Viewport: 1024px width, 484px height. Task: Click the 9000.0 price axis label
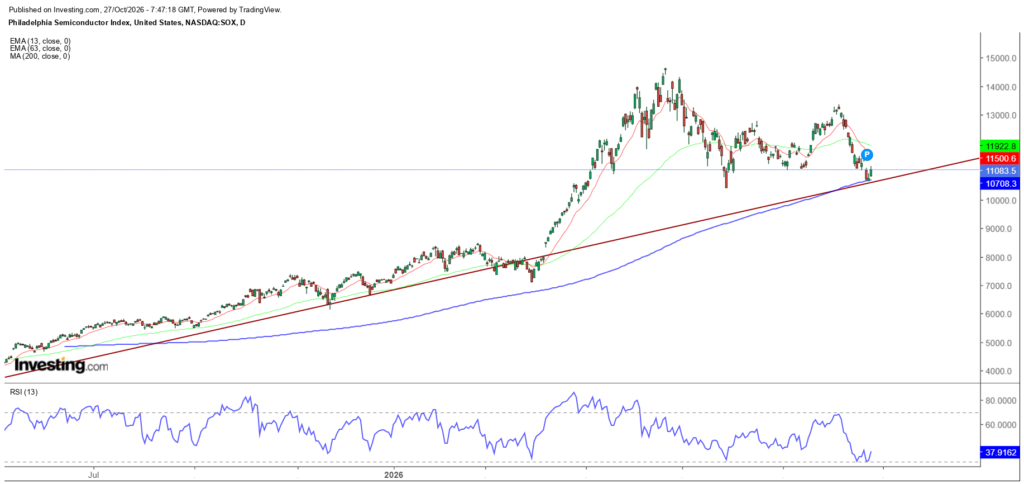[x=1000, y=229]
